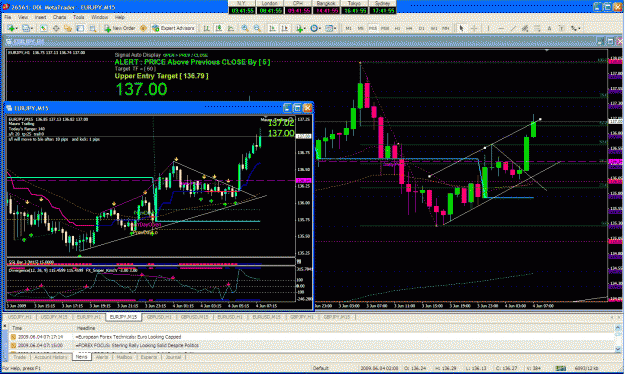The image size is (625, 374).
Task: Close the terminal panel with X
Action: pyautogui.click(x=4, y=326)
